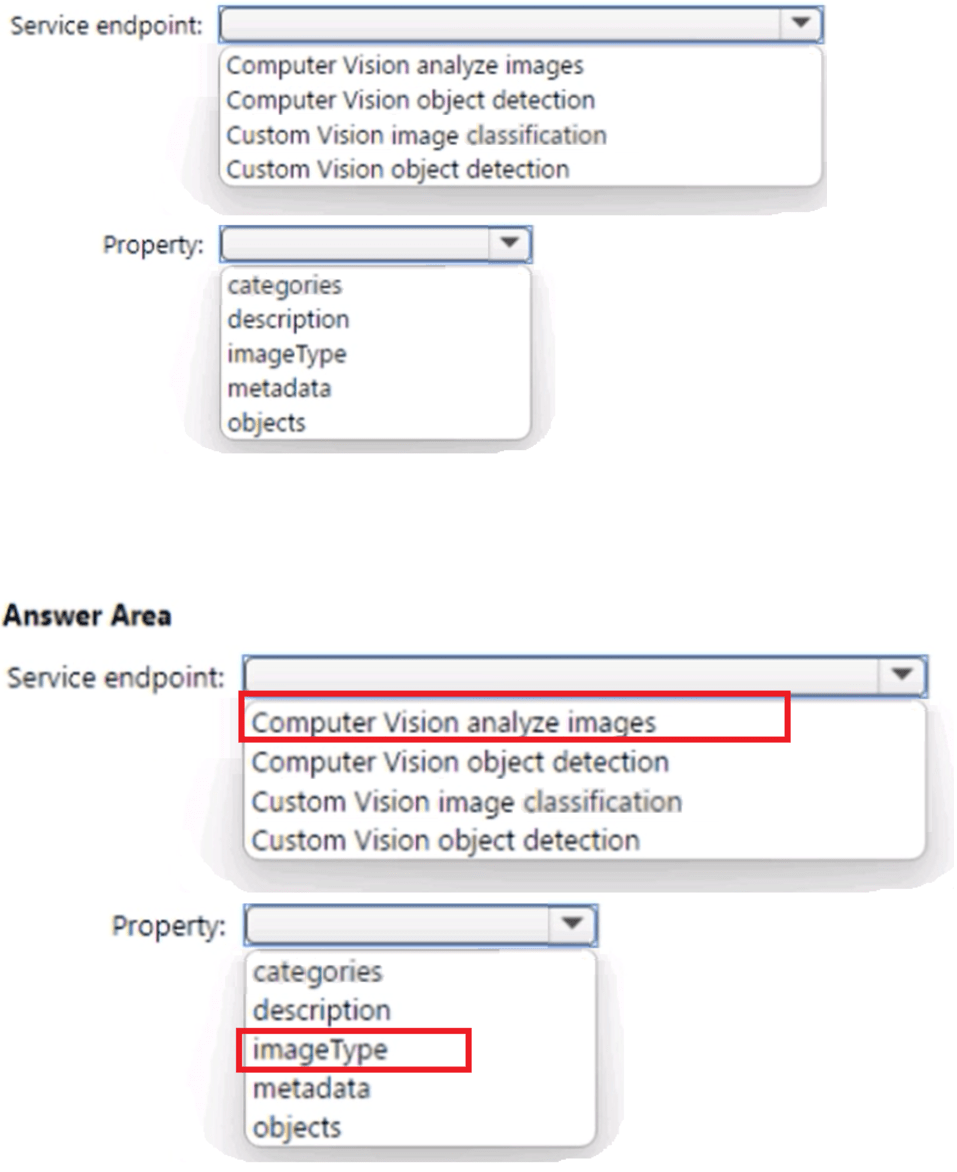The width and height of the screenshot is (957, 1172).
Task: Open the Answer Area Service endpoint dropdown arrow
Action: pyautogui.click(x=901, y=677)
